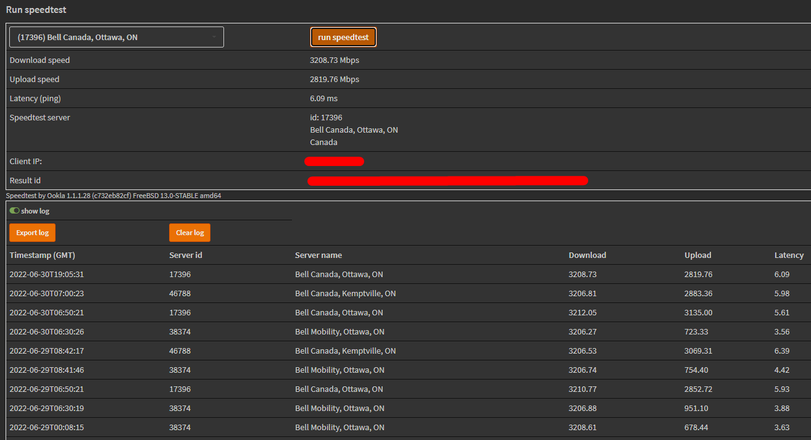Click the 2022-06-30T06:30:26 log entry
This screenshot has height=440, width=811.
[47, 331]
